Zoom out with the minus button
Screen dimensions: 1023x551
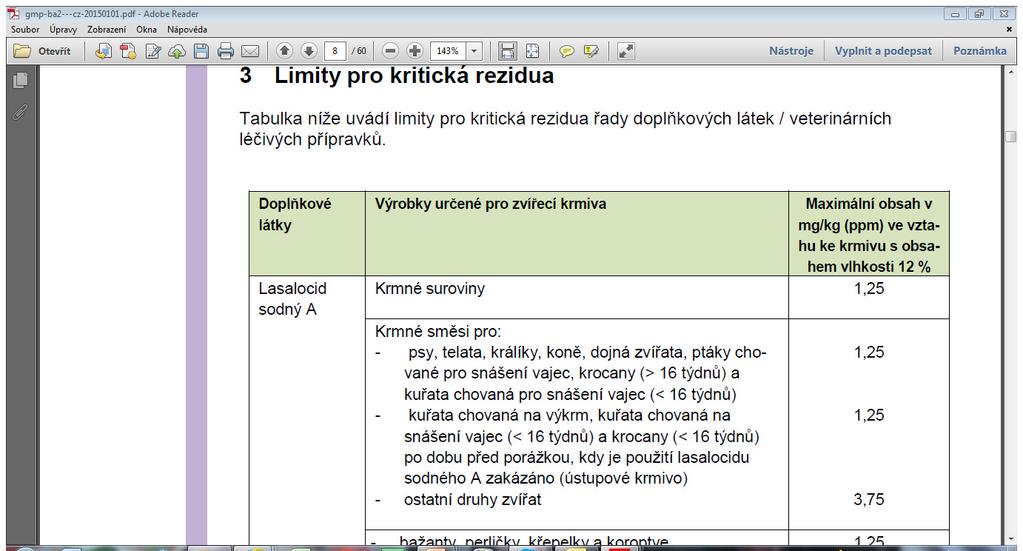click(390, 51)
